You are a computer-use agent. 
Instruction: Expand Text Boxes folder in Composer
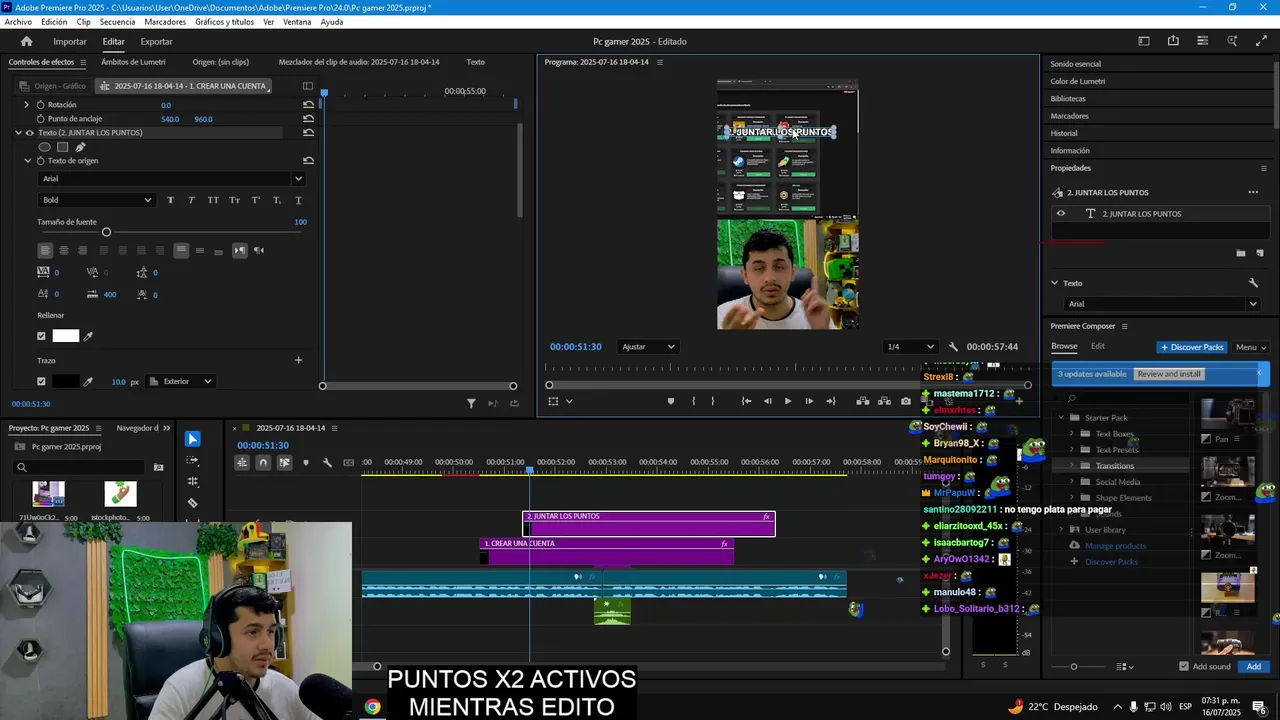(1072, 433)
